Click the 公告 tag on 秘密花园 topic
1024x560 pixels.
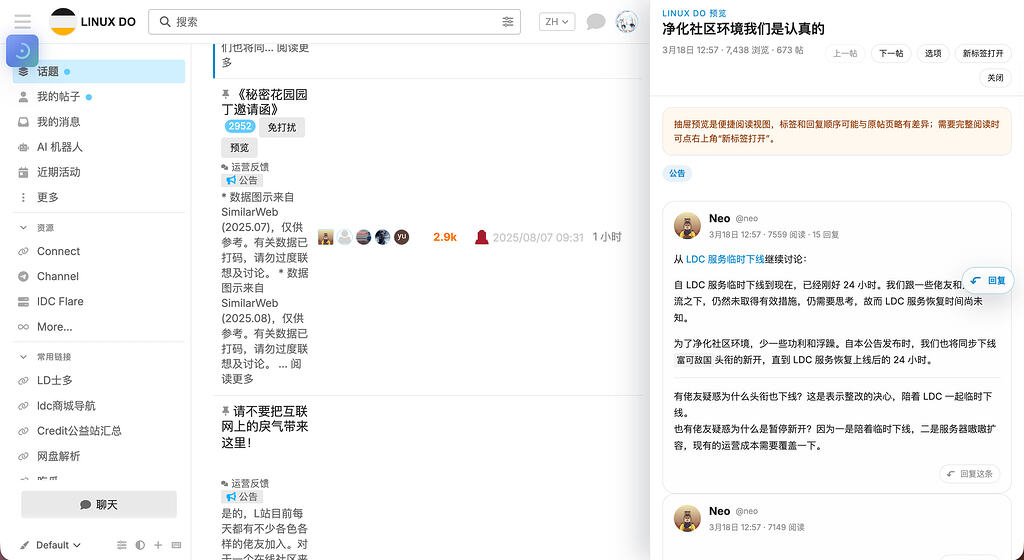242,180
